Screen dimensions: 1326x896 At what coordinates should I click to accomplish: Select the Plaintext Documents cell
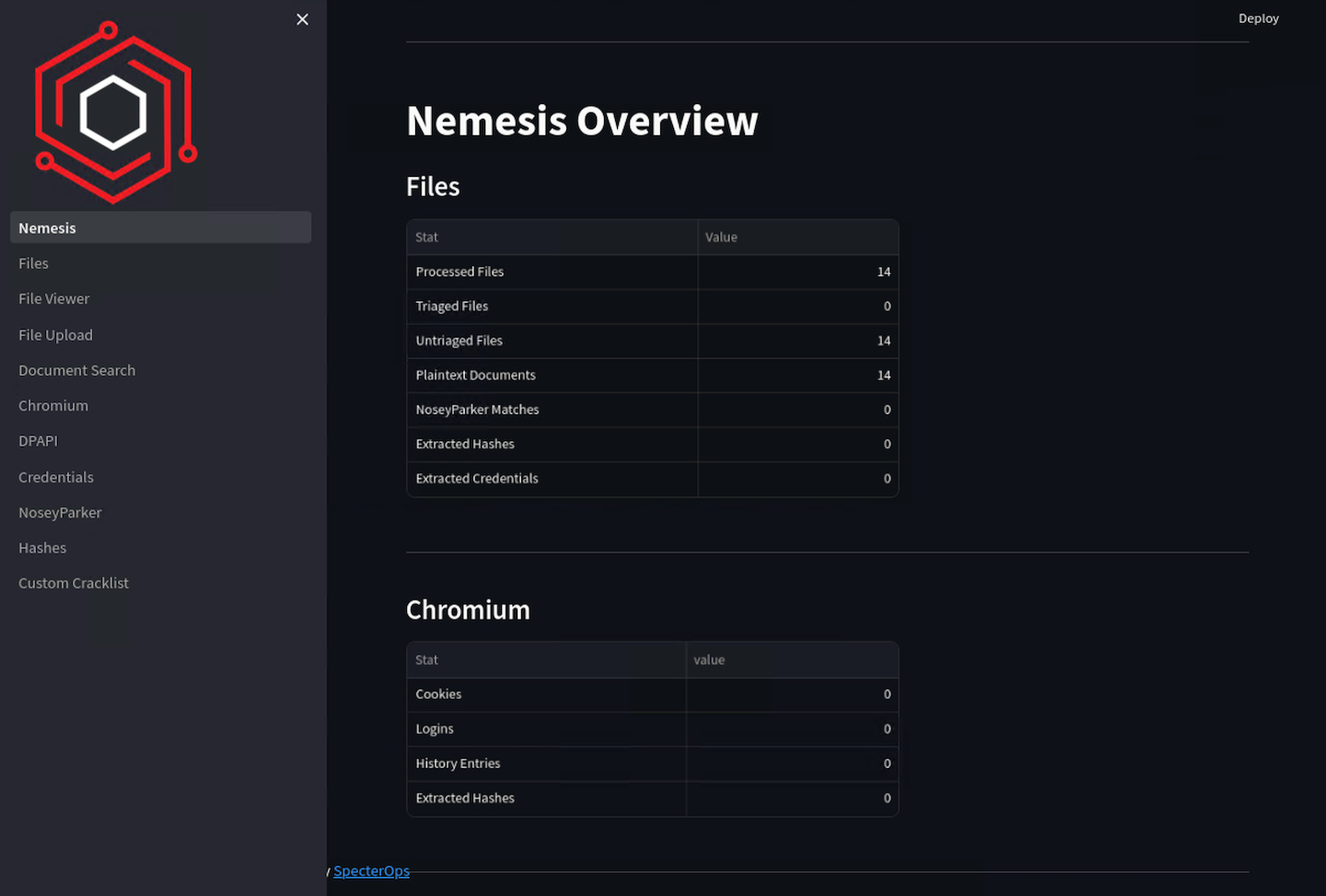click(552, 375)
